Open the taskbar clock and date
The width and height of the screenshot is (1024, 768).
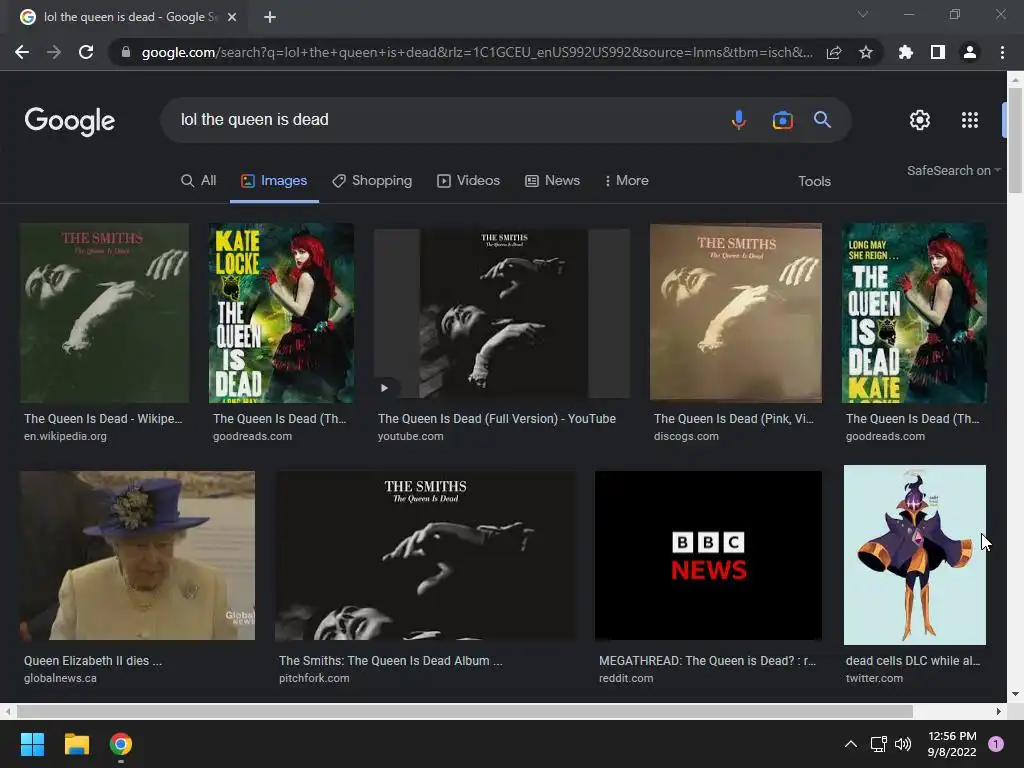coord(952,744)
